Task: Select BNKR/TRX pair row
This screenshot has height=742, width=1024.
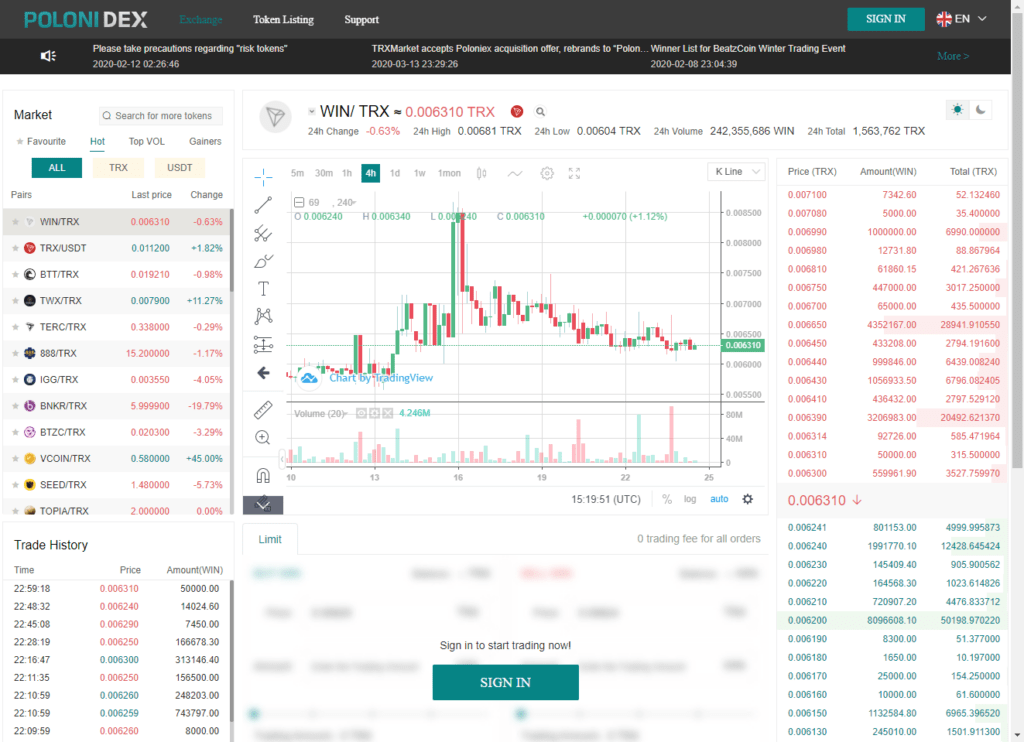Action: tap(117, 406)
